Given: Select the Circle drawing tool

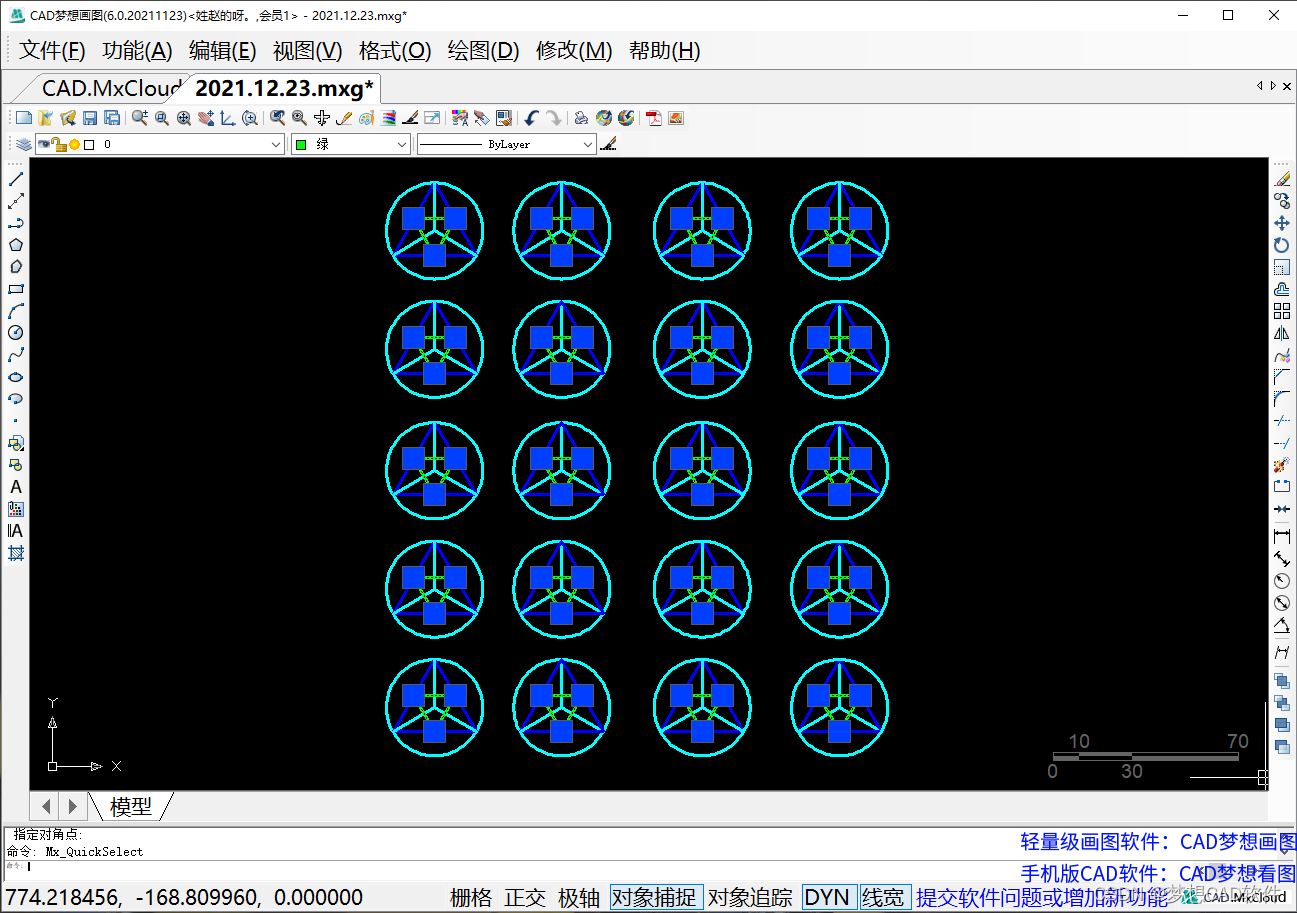Looking at the screenshot, I should 16,333.
